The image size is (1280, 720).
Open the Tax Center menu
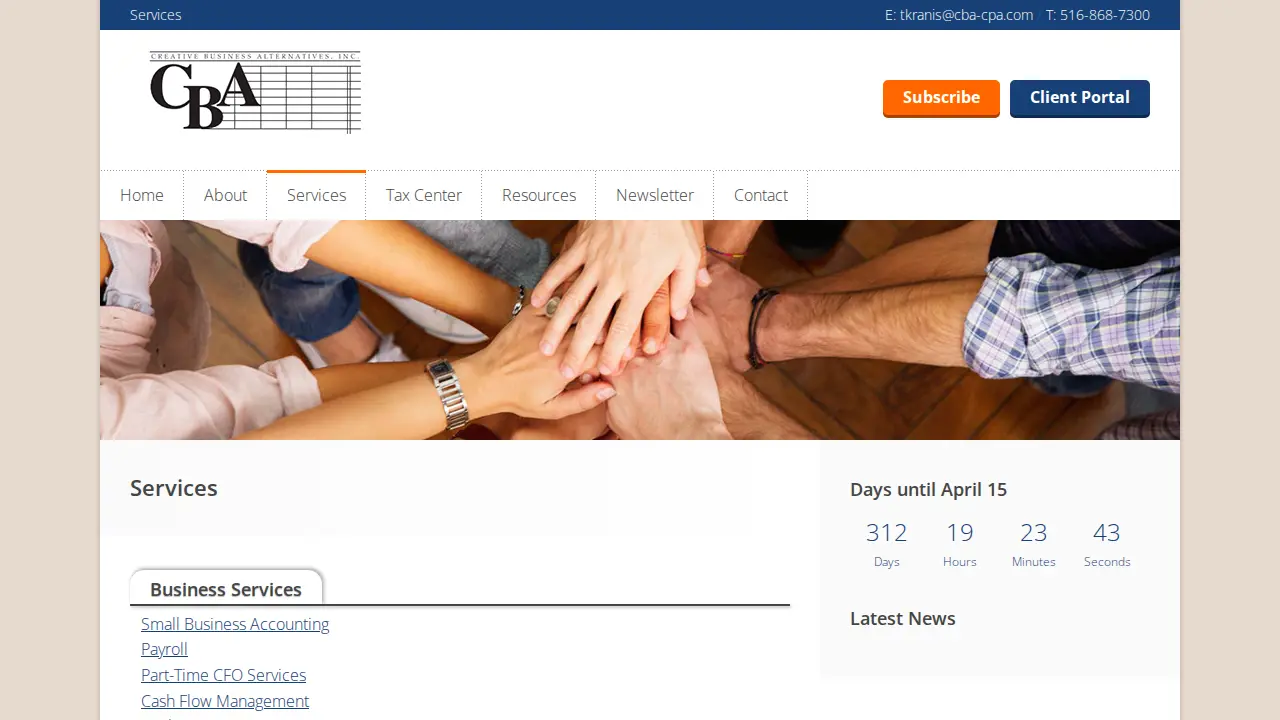pos(424,195)
